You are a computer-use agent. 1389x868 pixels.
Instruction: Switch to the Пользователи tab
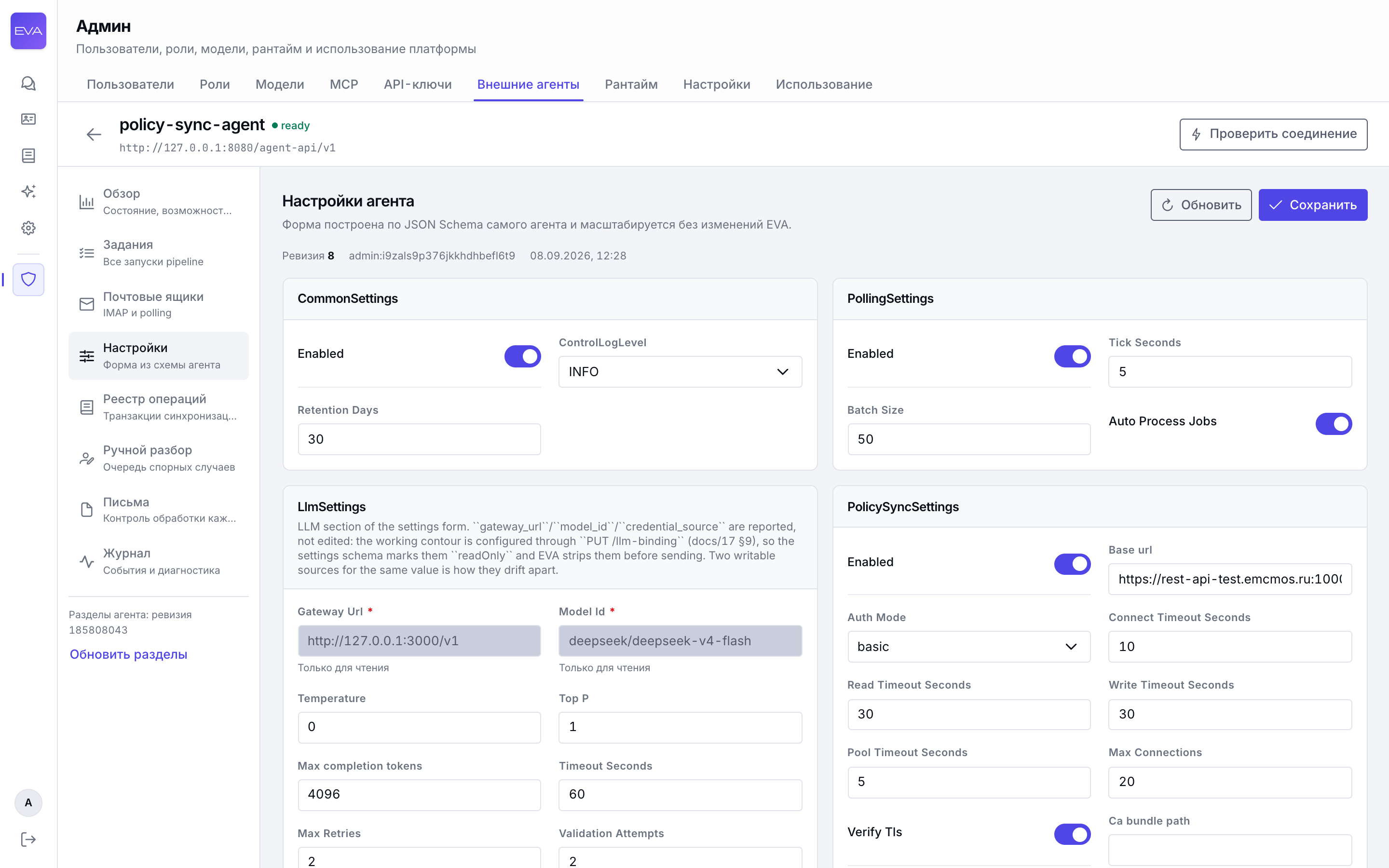pos(130,84)
